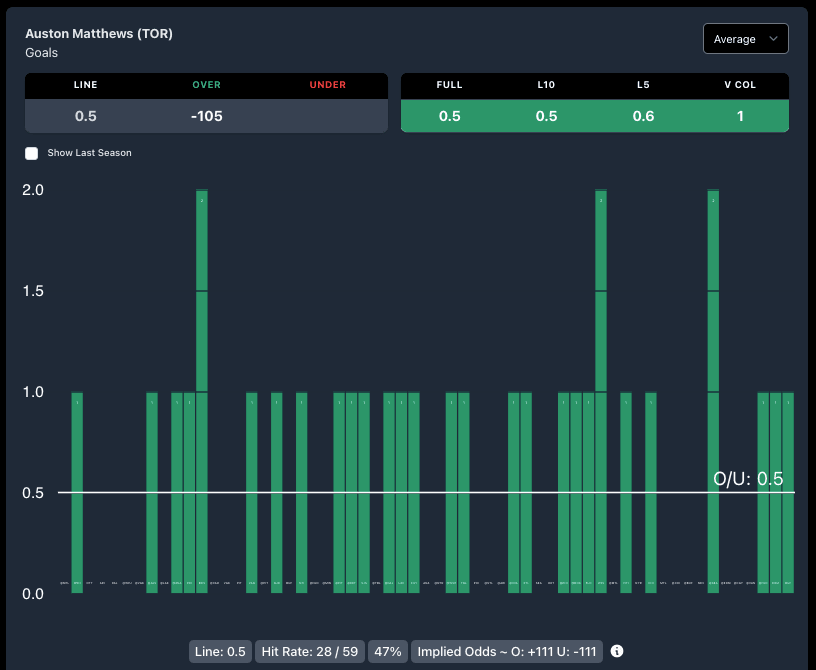Viewport: 816px width, 670px height.
Task: Click the O/U: 0.5 line label
Action: (x=747, y=478)
